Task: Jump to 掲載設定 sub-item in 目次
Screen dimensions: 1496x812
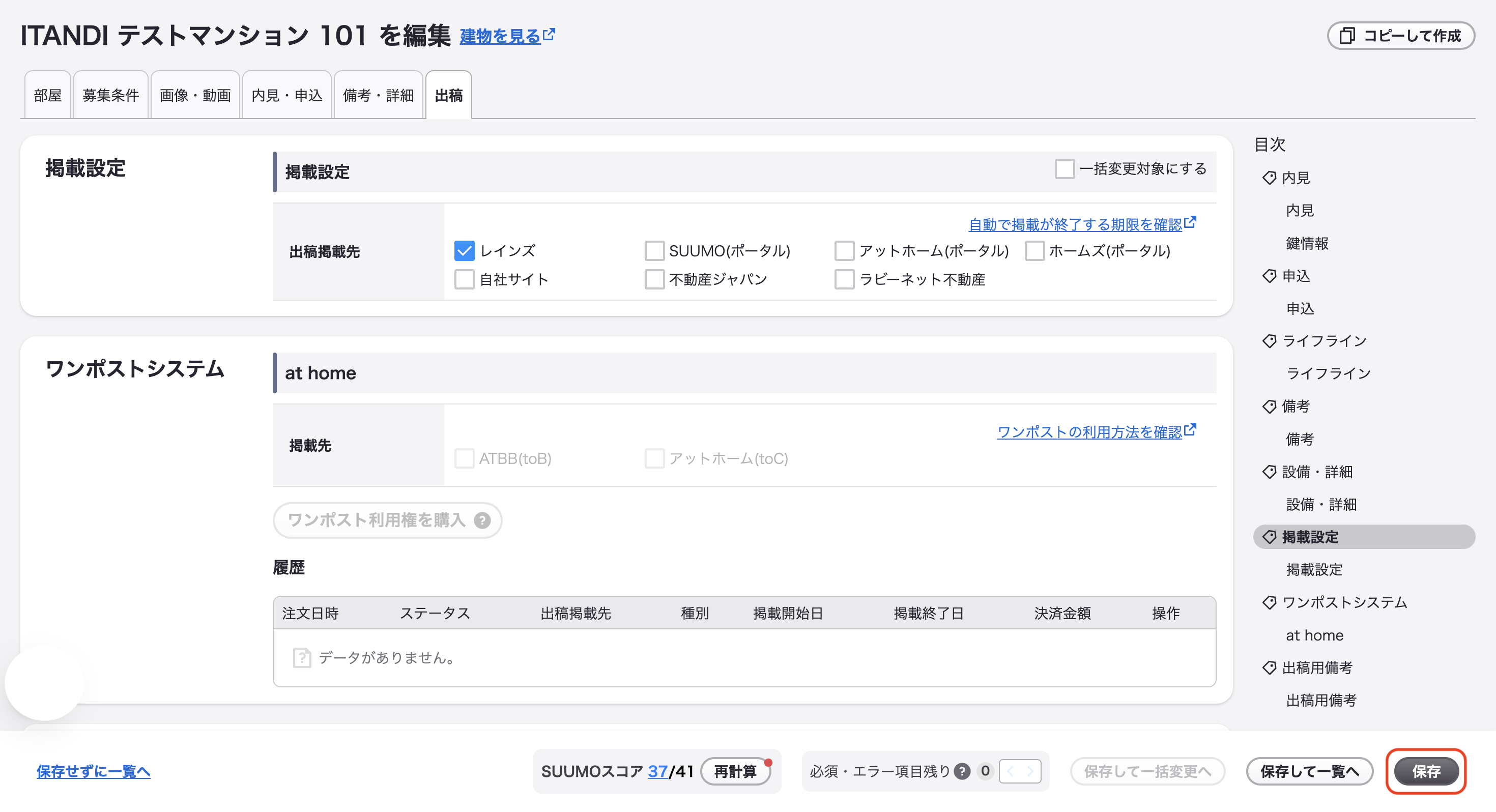Action: 1314,570
